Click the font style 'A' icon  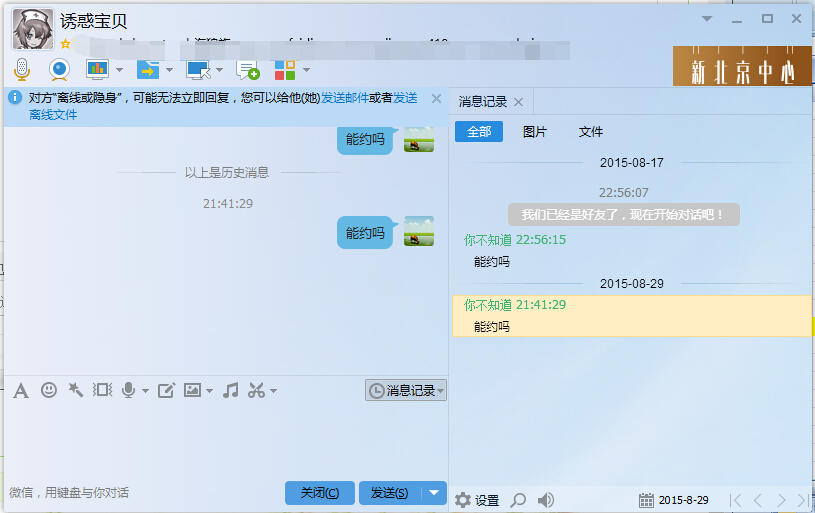[20, 390]
